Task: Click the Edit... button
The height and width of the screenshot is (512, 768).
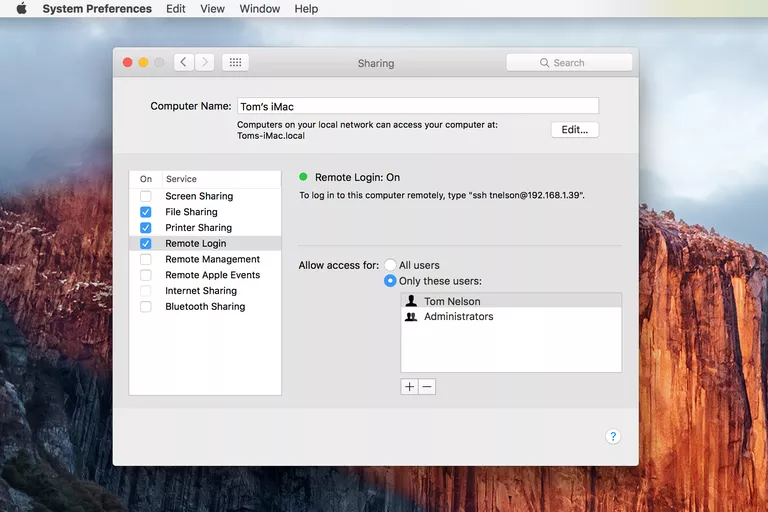Action: tap(575, 130)
